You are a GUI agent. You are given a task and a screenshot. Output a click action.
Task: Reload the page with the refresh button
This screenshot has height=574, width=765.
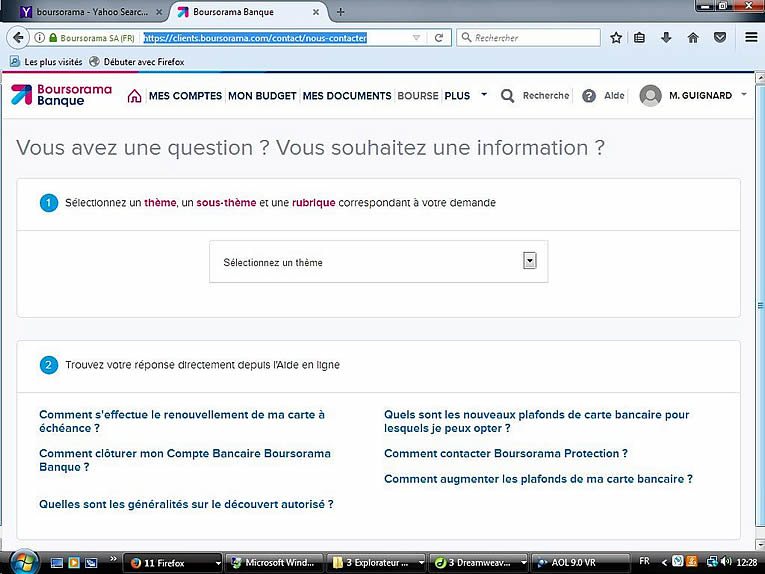coord(438,38)
